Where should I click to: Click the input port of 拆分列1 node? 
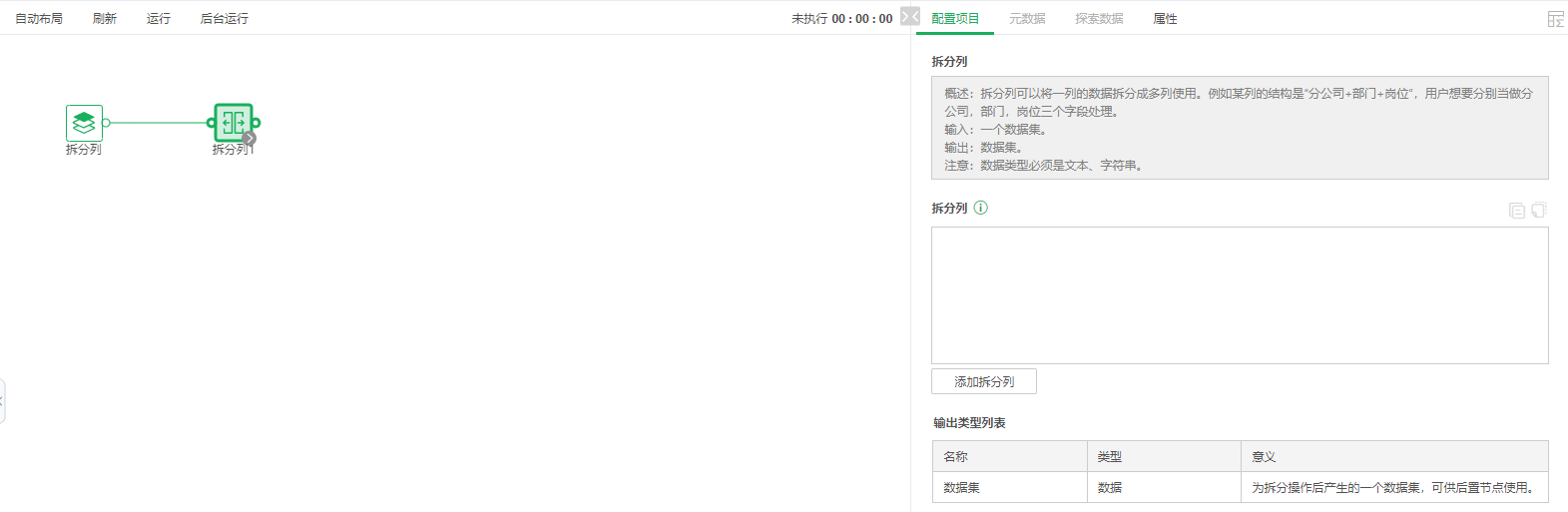click(211, 123)
